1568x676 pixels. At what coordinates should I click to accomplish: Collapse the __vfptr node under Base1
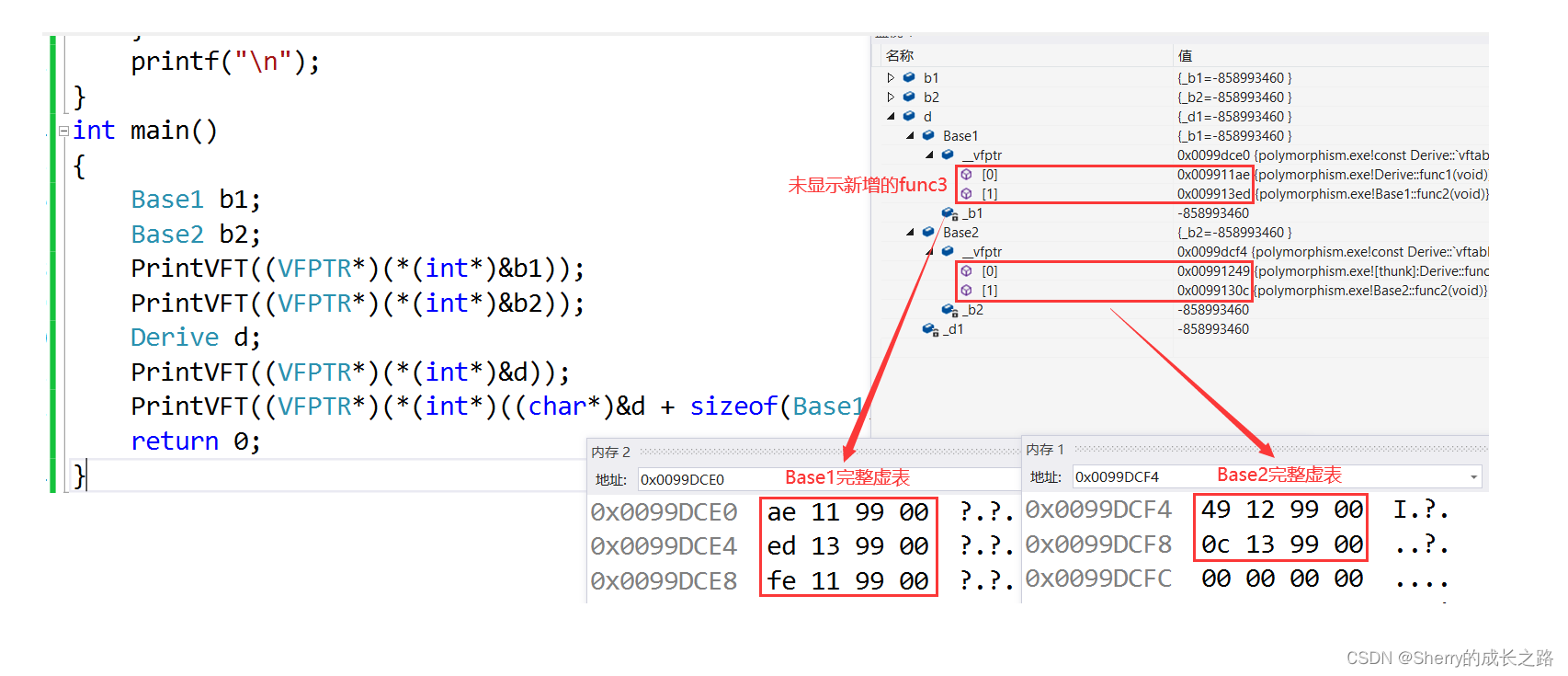click(x=929, y=155)
